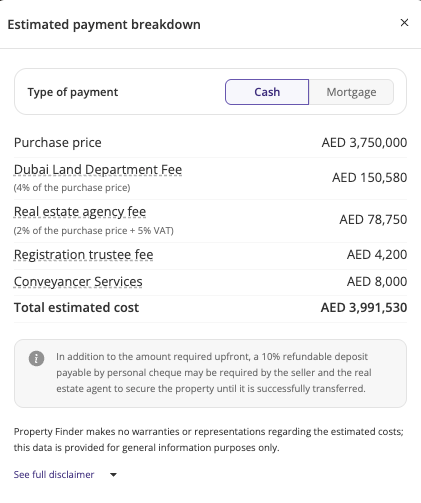
Task: Click the AED 4,200 trustee fee amount
Action: (377, 255)
